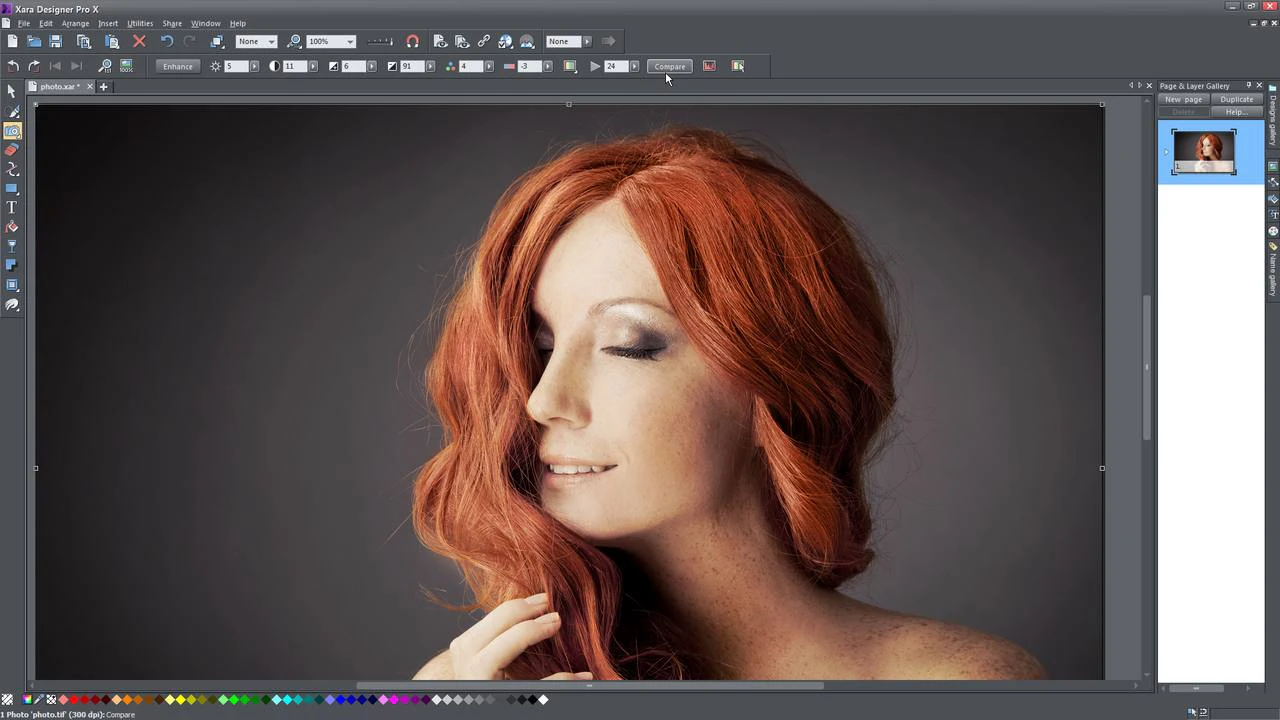1280x720 pixels.
Task: Toggle the Compare view
Action: point(669,66)
